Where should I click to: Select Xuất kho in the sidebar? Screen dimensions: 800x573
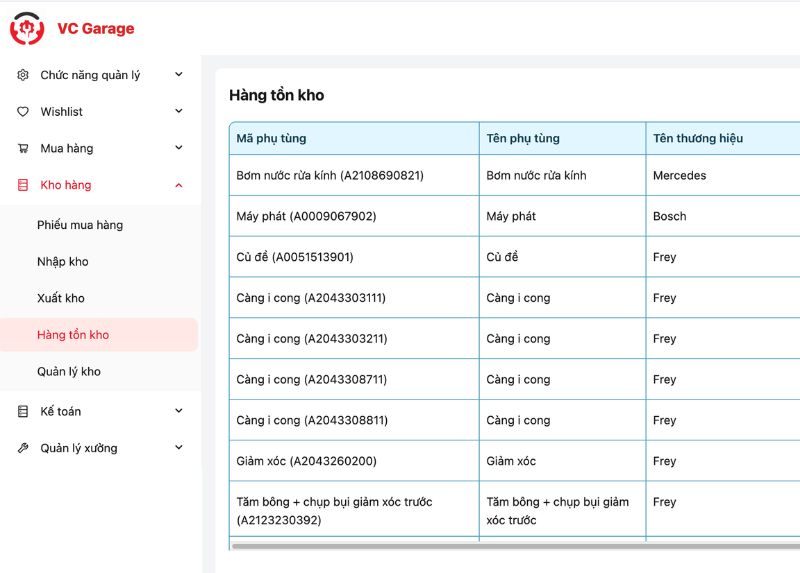(x=61, y=298)
